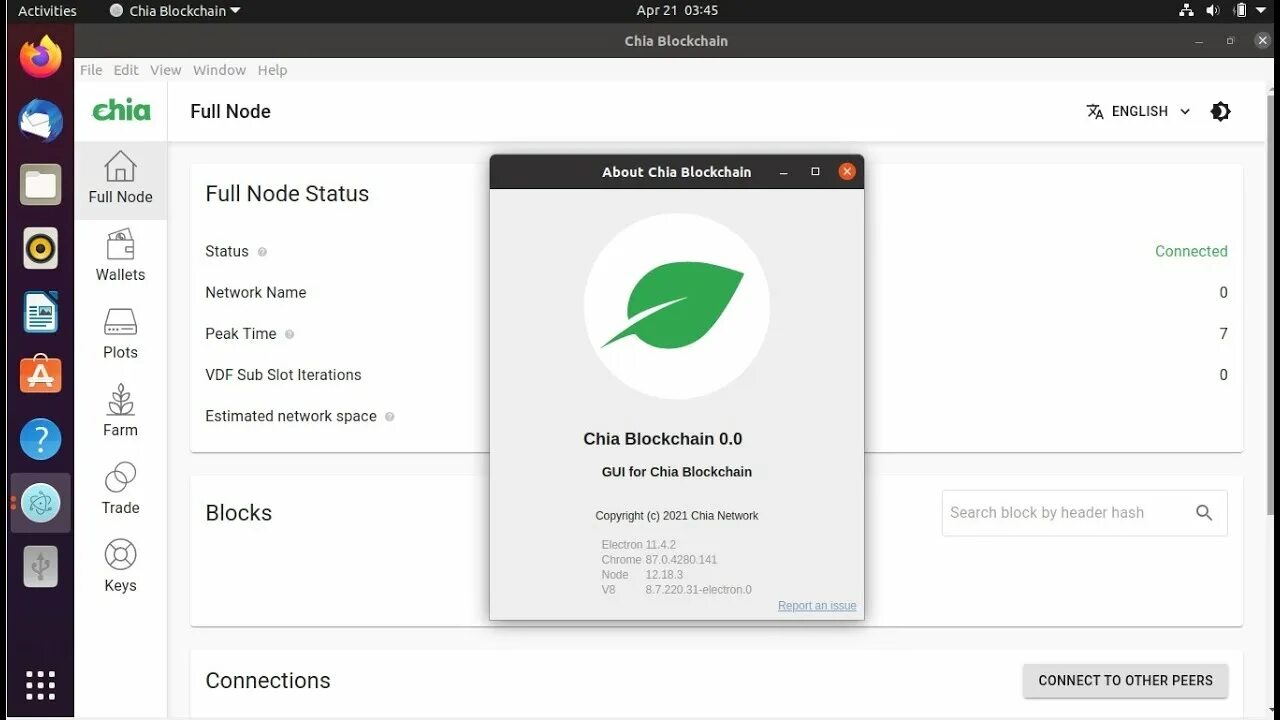Viewport: 1280px width, 720px height.
Task: Toggle dark mode brightness icon
Action: 1220,111
